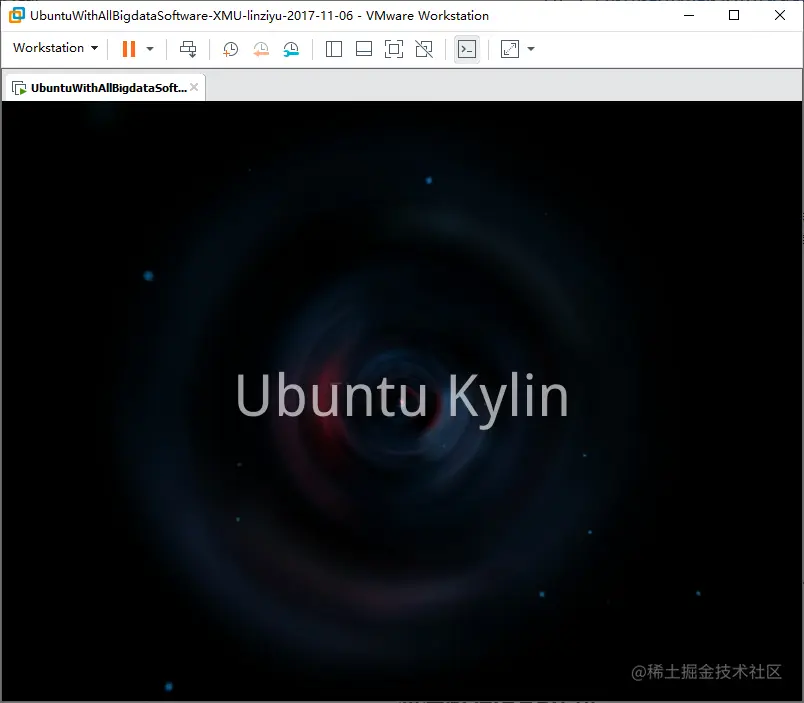Minimize the VMware Workstation window
The image size is (804, 703).
pos(689,15)
